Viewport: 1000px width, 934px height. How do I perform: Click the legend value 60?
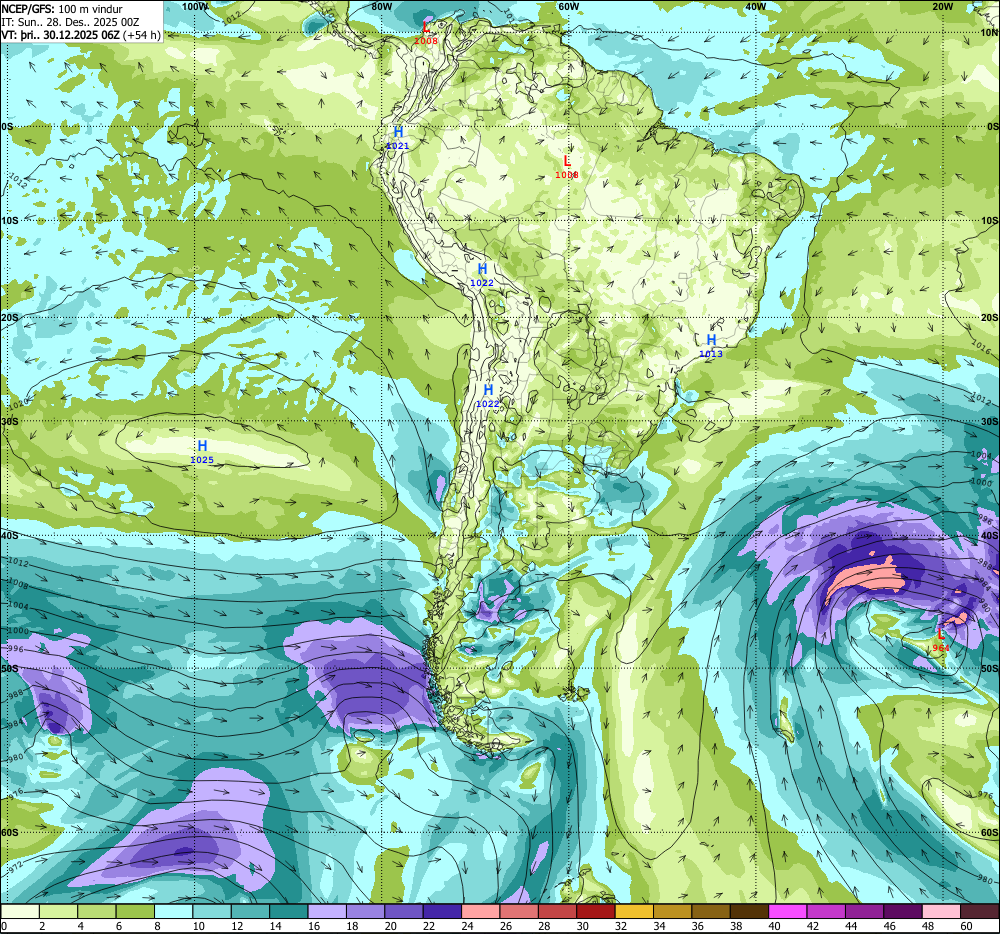pyautogui.click(x=966, y=926)
